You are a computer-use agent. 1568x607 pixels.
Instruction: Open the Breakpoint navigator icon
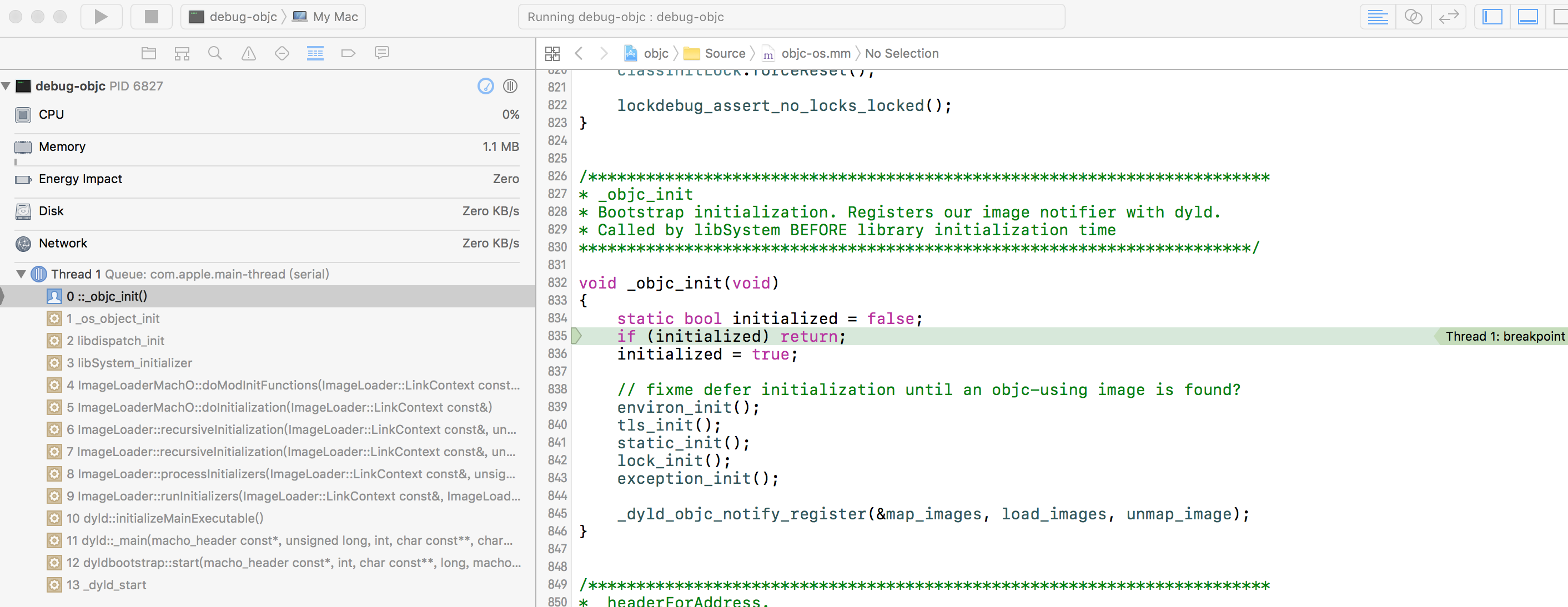tap(348, 53)
